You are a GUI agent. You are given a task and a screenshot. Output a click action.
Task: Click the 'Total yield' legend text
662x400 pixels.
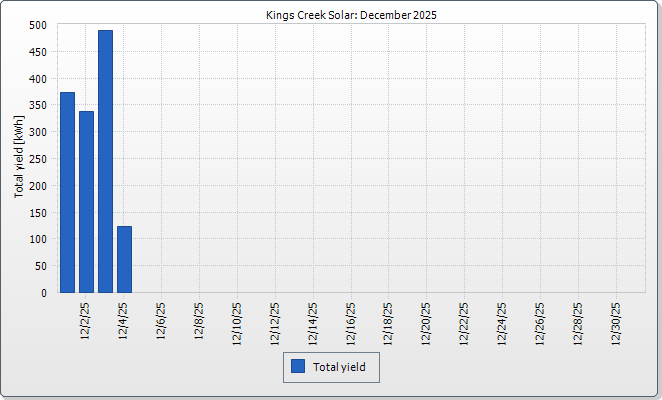tap(339, 368)
